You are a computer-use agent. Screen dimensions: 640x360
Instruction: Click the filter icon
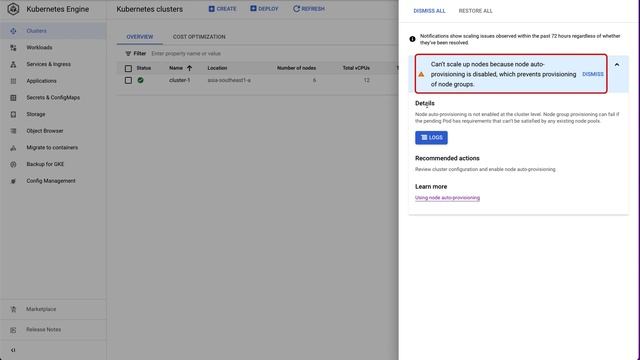tap(128, 53)
